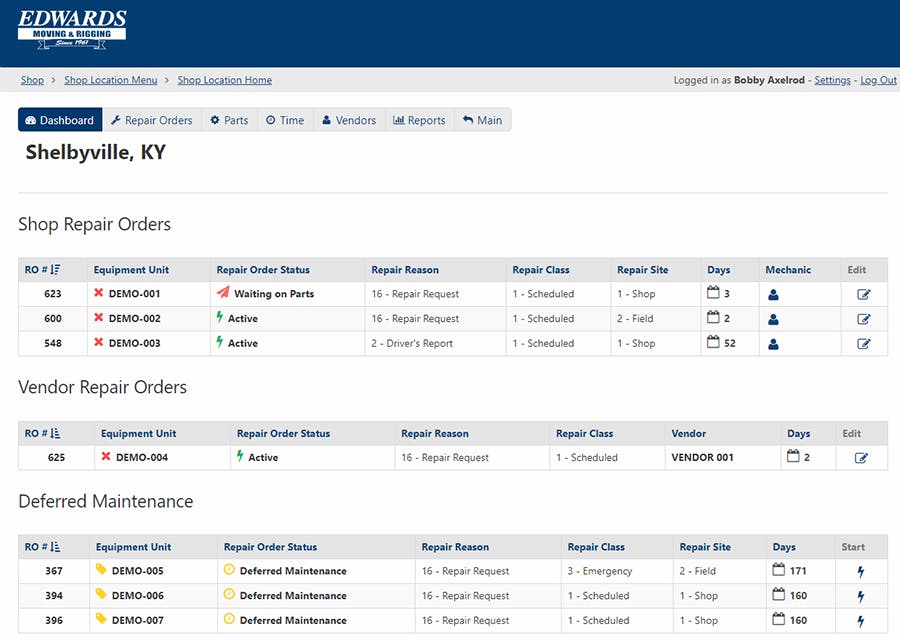This screenshot has width=900, height=640.
Task: Go to Shop Location Home breadcrumb
Action: (224, 80)
